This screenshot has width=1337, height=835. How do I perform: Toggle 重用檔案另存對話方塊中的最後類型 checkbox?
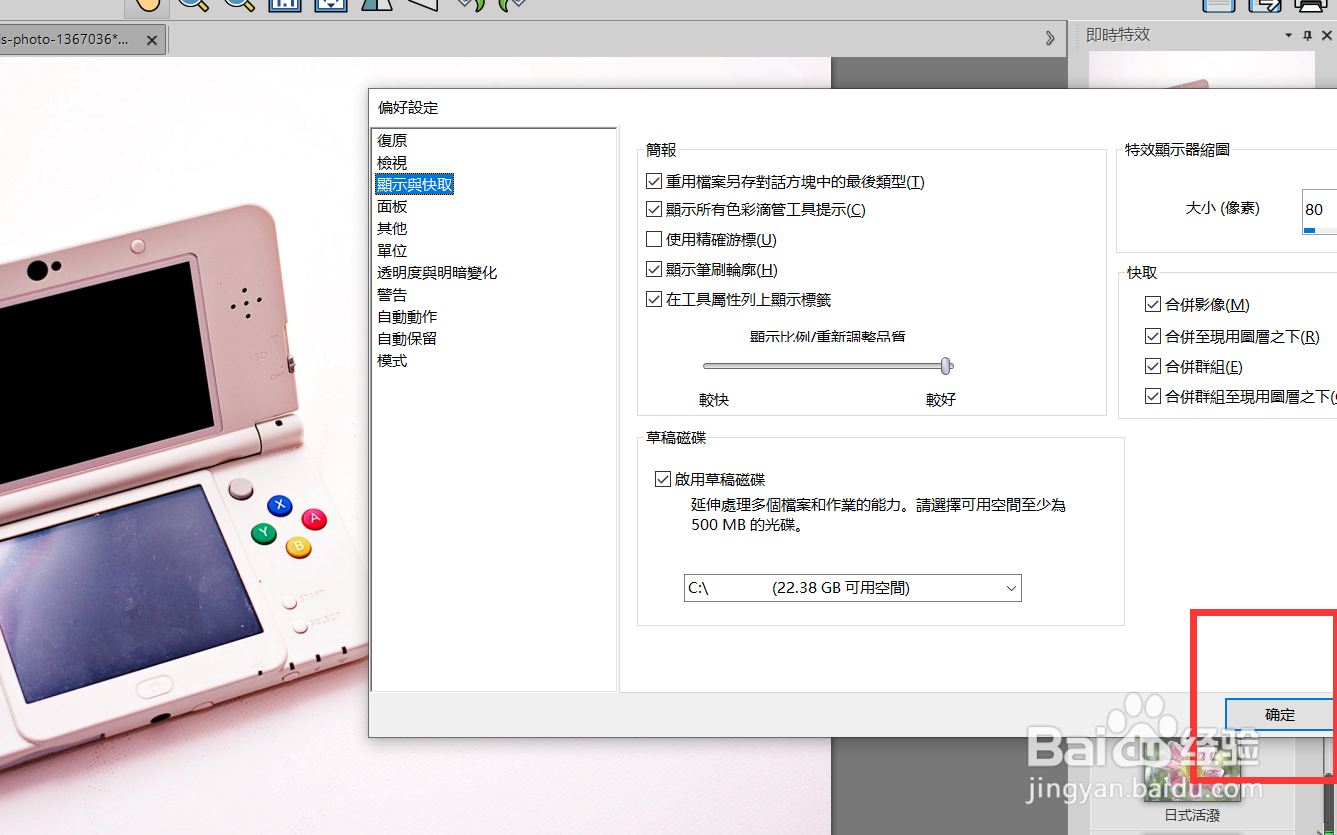[654, 182]
